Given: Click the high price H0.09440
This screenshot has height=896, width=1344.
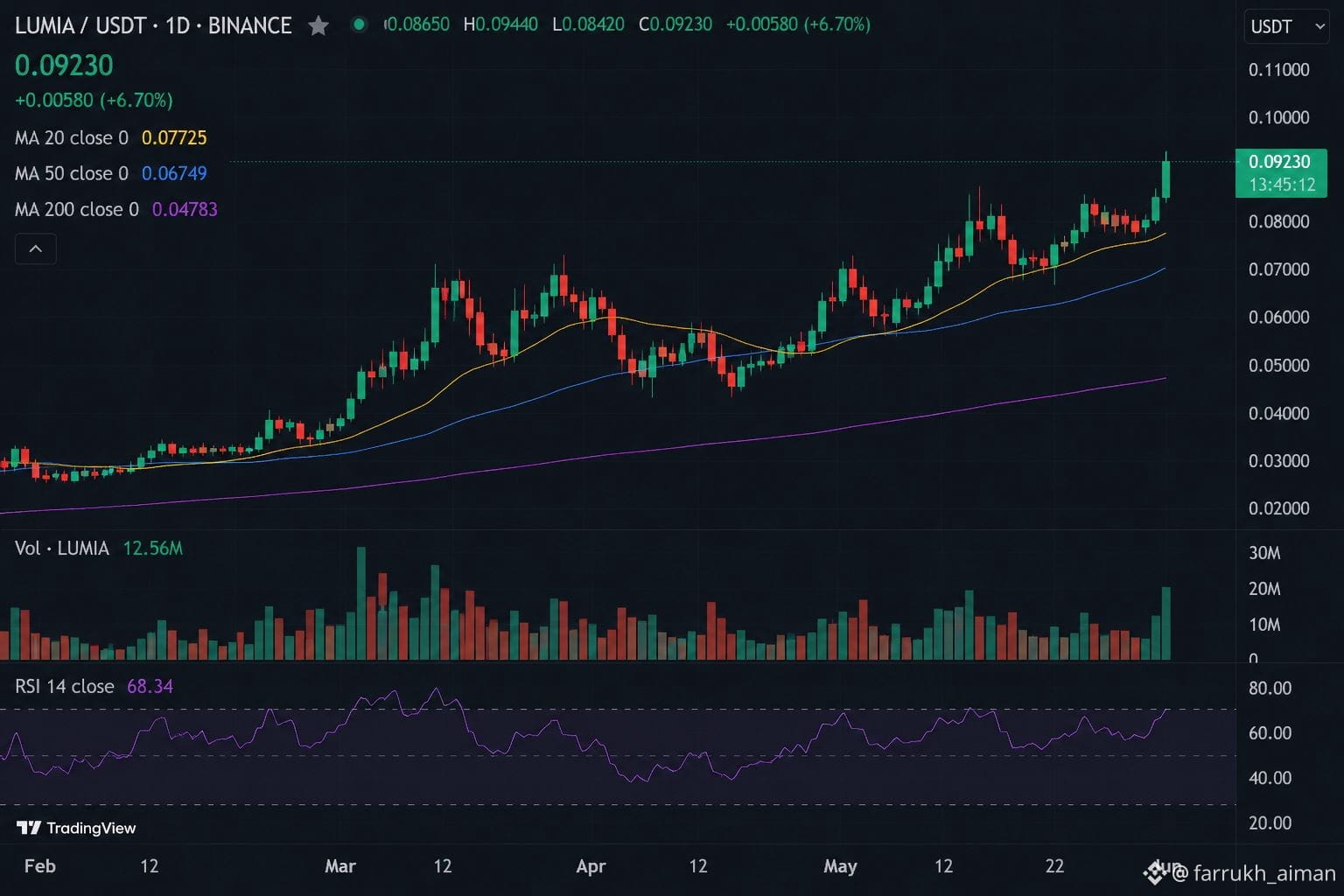Looking at the screenshot, I should pyautogui.click(x=500, y=24).
